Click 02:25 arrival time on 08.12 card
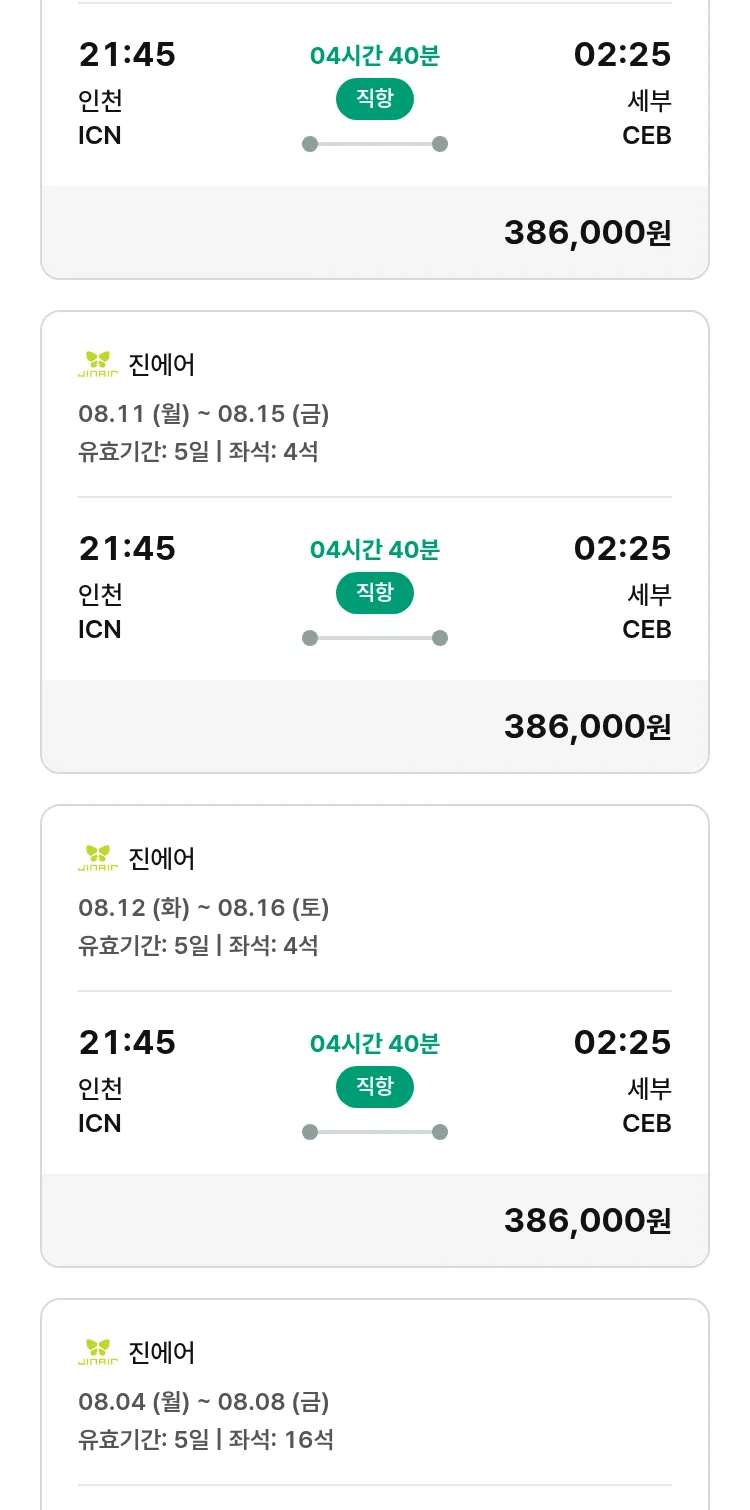Viewport: 750px width, 1510px height. click(622, 1042)
